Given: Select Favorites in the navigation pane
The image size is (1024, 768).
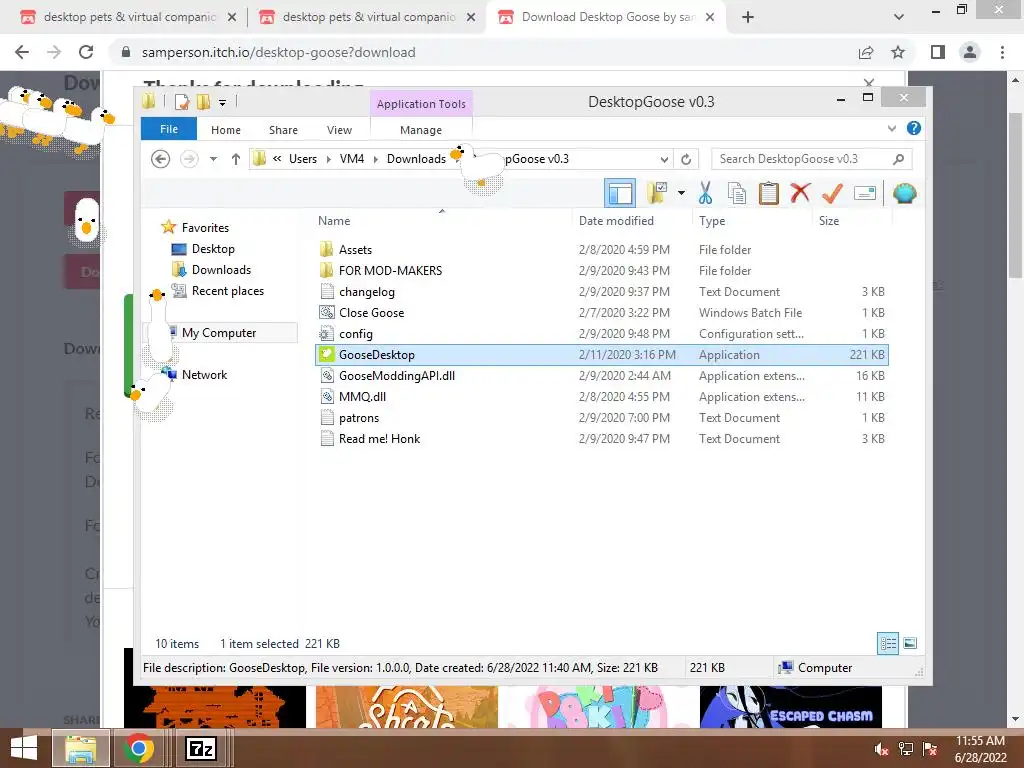Looking at the screenshot, I should [205, 228].
